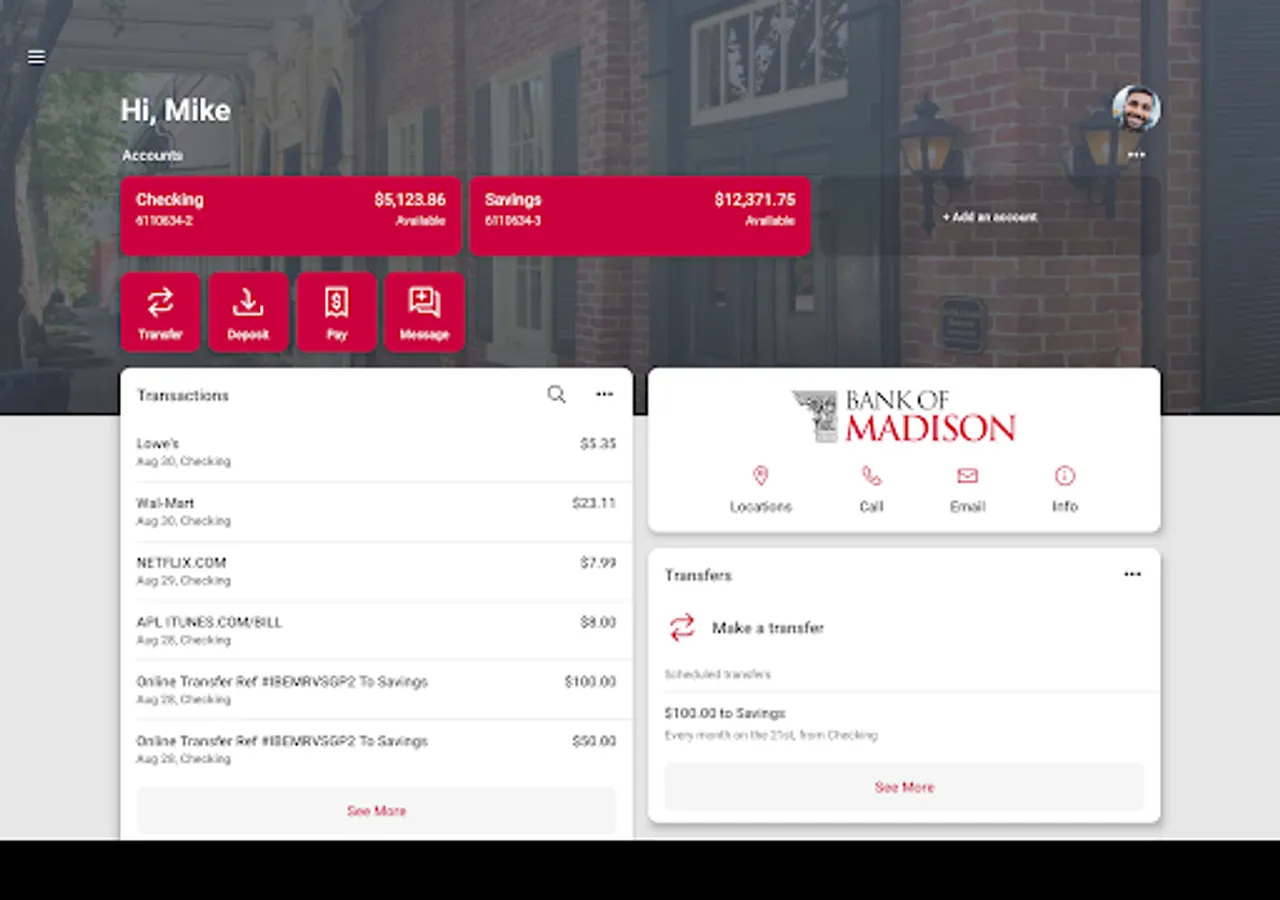The image size is (1280, 900).
Task: Open the Email envelope icon
Action: coord(967,476)
